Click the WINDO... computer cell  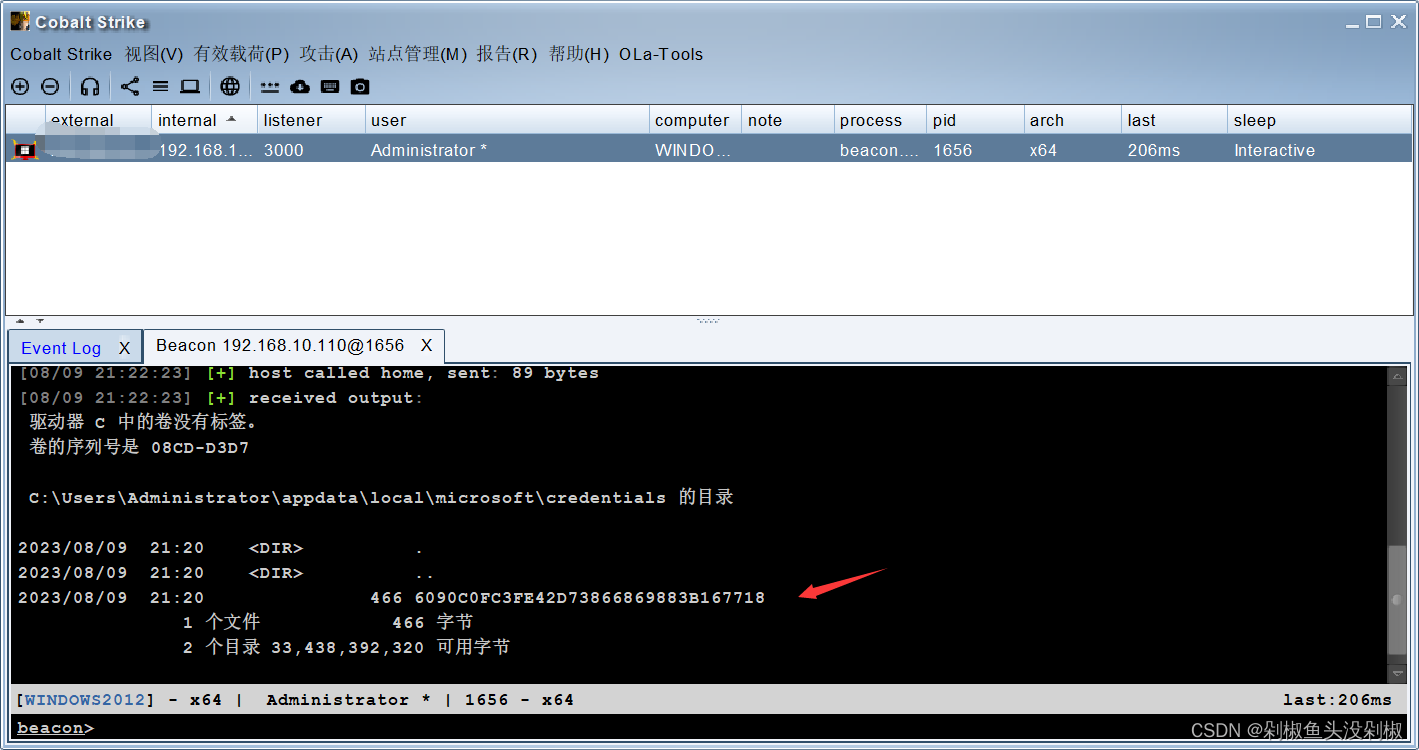(693, 150)
